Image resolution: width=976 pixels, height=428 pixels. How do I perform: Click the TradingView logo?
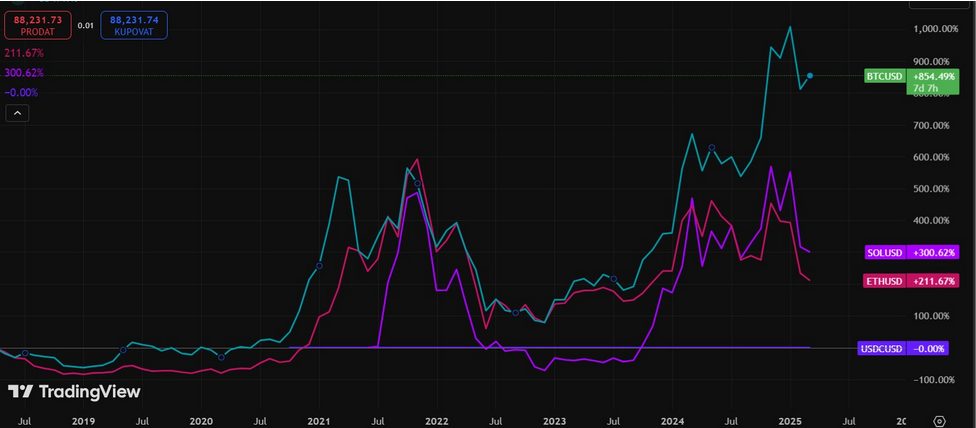click(x=73, y=392)
